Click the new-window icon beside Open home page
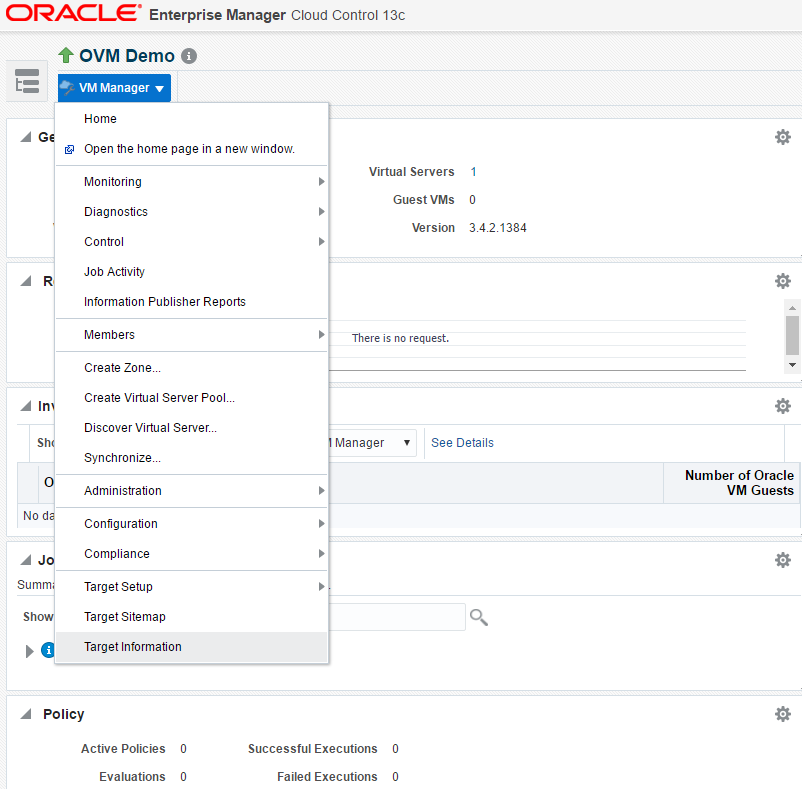The height and width of the screenshot is (789, 802). (x=70, y=149)
